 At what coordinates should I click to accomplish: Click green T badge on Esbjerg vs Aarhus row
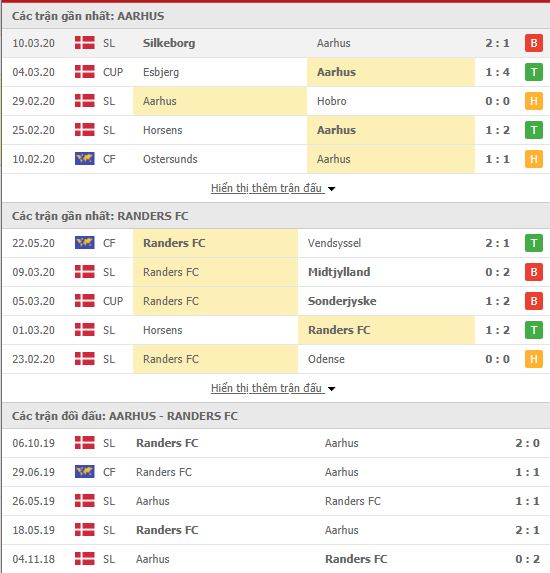click(534, 72)
